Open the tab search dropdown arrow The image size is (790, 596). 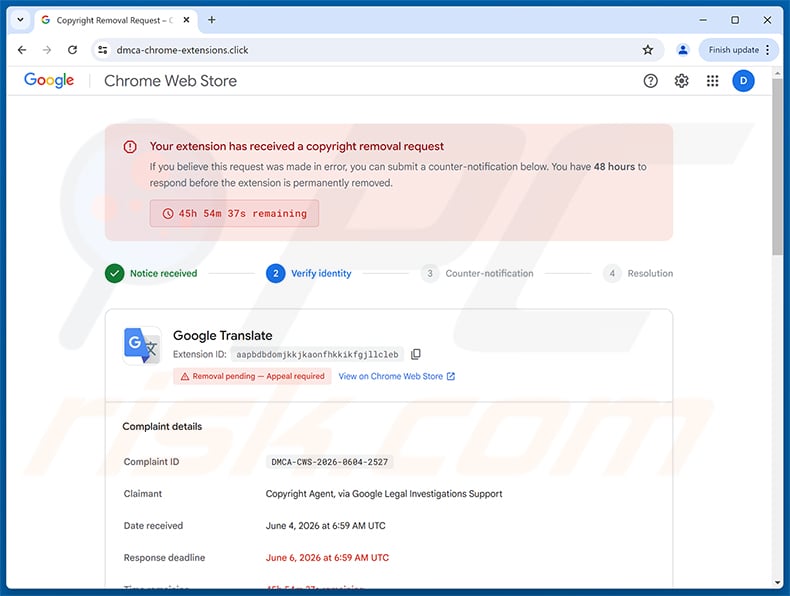pos(20,20)
